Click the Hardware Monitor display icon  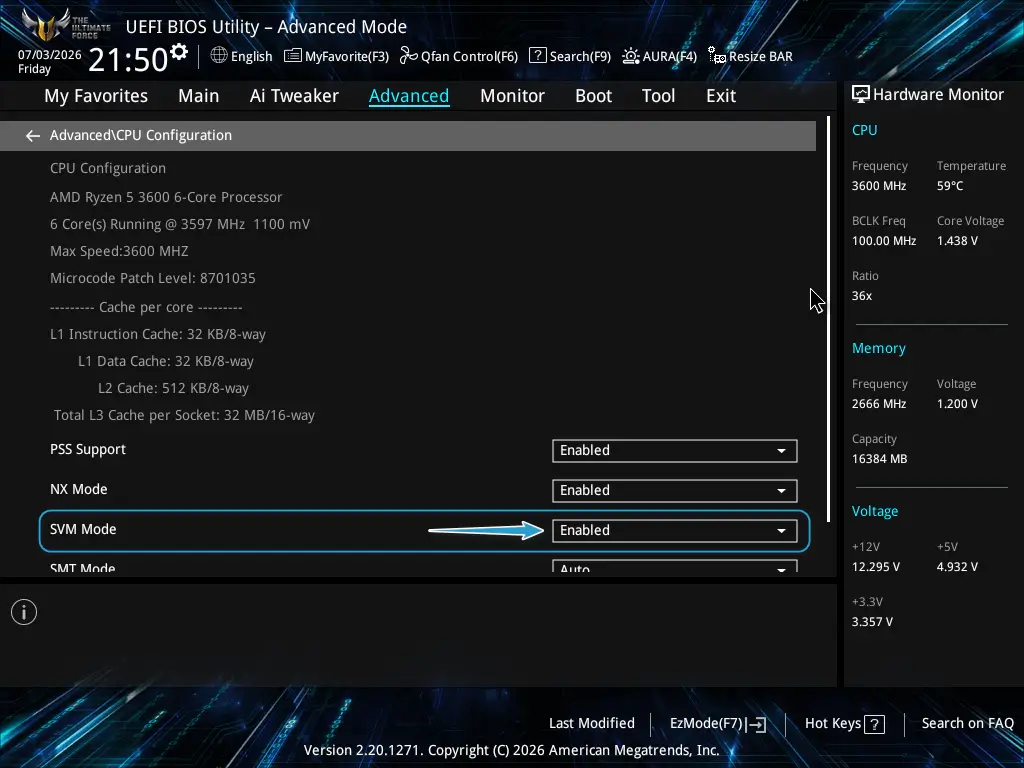pos(861,95)
